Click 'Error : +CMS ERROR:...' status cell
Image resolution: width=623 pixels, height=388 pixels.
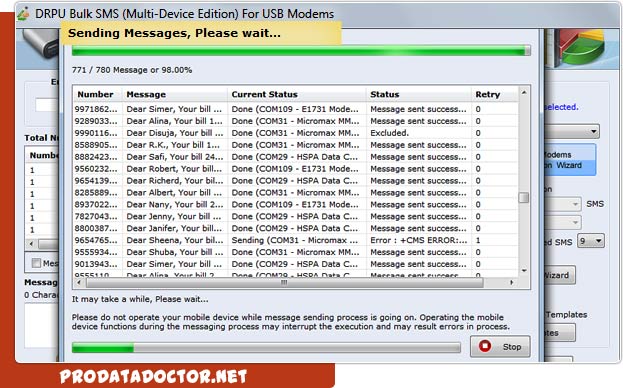pyautogui.click(x=419, y=240)
